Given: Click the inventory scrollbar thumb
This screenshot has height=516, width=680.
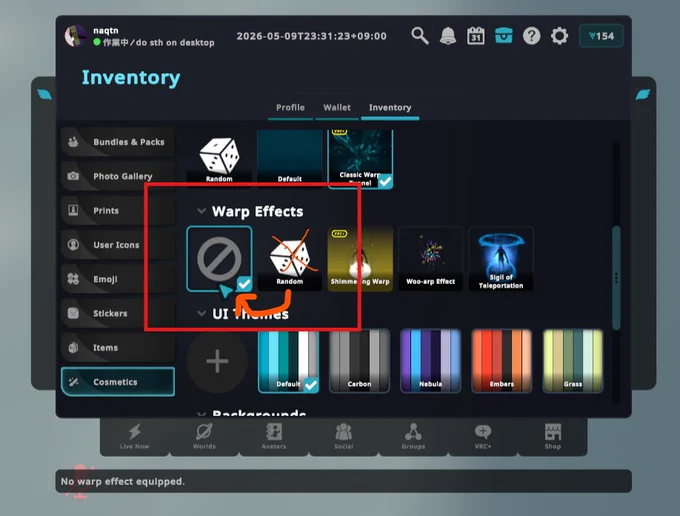Looking at the screenshot, I should pyautogui.click(x=616, y=278).
